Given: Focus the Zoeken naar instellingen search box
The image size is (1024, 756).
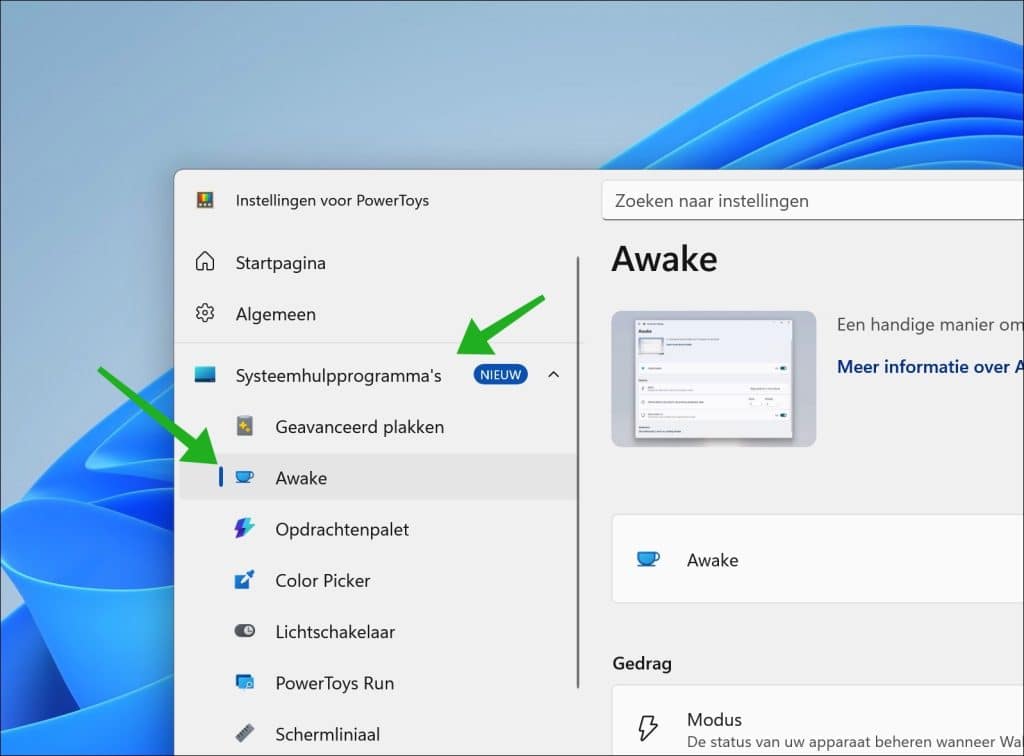Looking at the screenshot, I should [x=813, y=200].
